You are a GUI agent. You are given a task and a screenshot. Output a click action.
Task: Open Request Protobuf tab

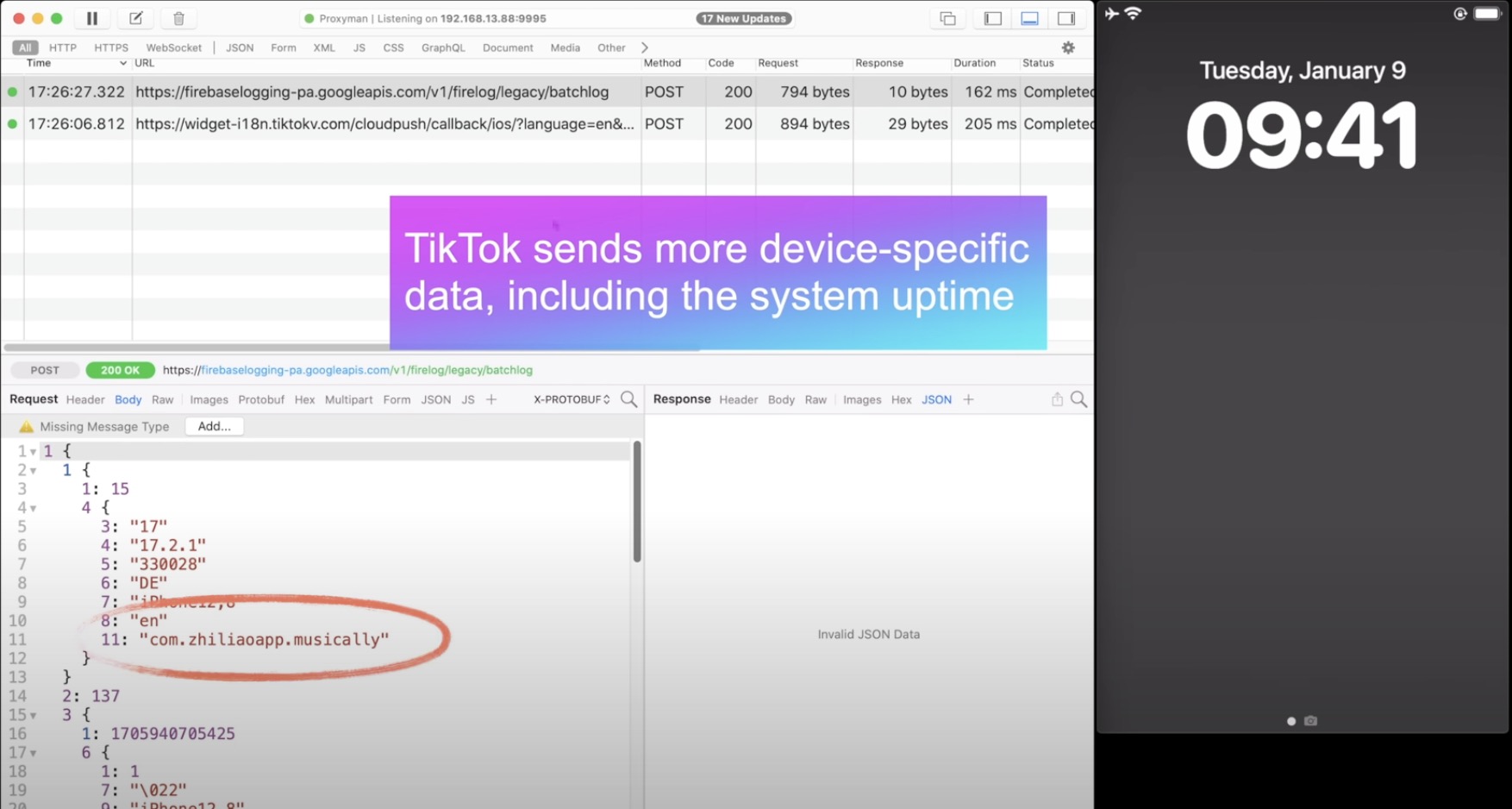[261, 399]
